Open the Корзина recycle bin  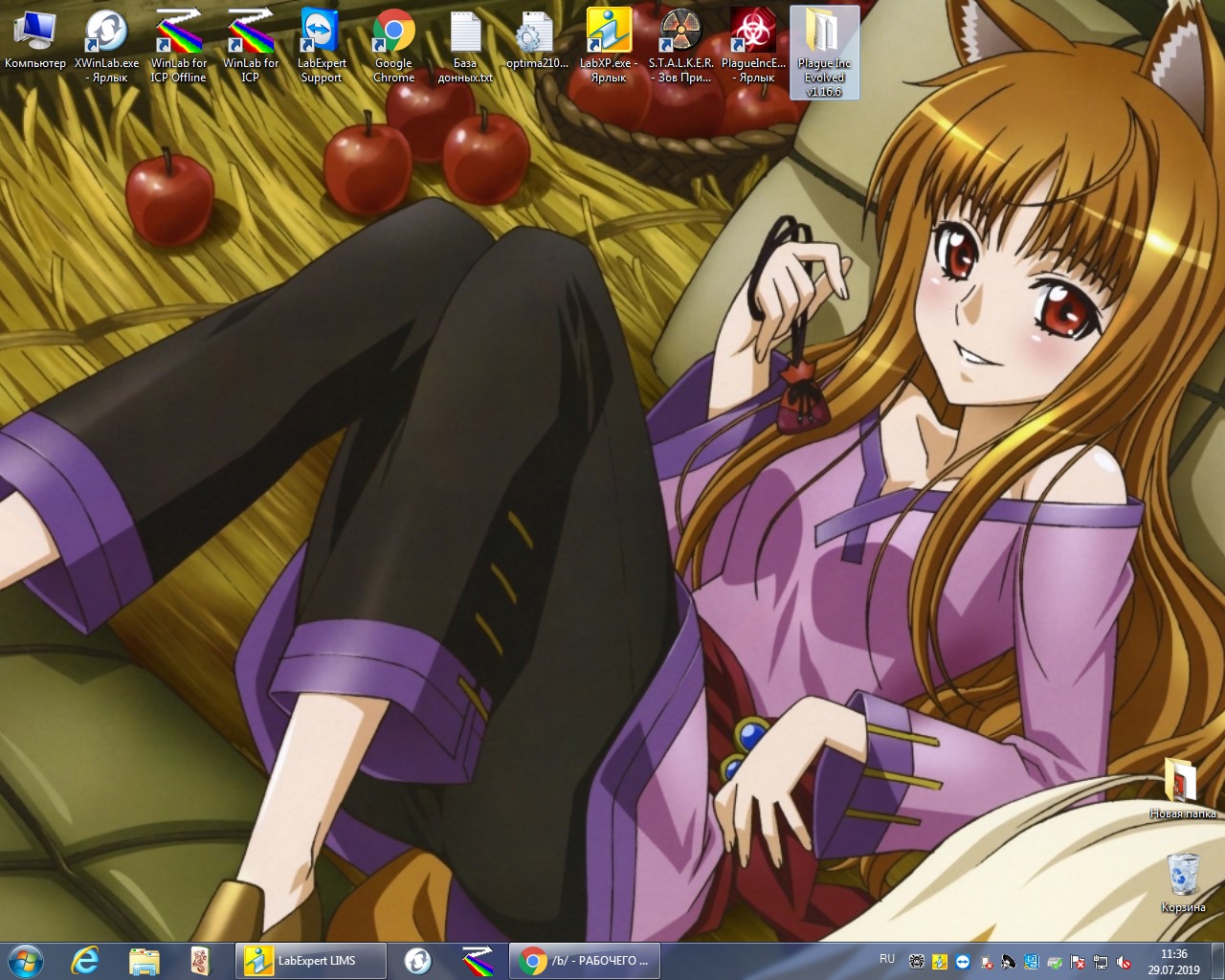tap(1183, 881)
